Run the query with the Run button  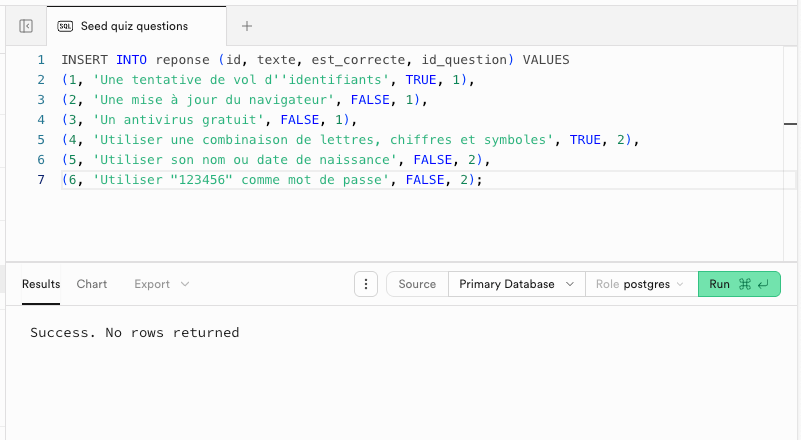coord(738,284)
